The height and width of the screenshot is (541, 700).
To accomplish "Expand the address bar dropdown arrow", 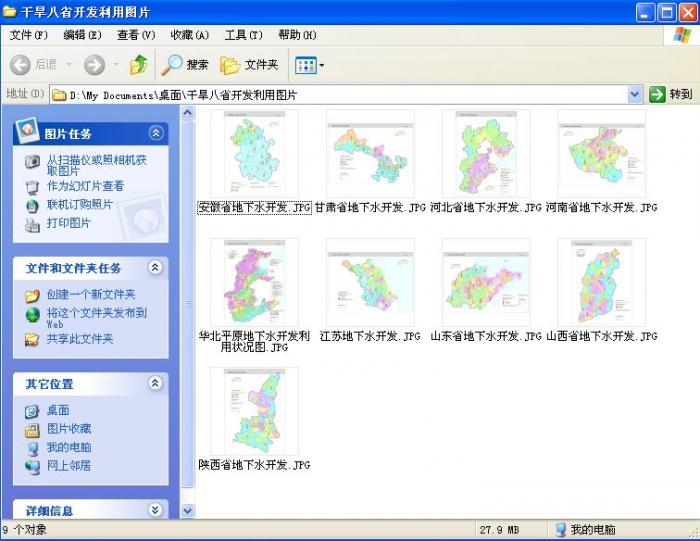I will [x=634, y=94].
